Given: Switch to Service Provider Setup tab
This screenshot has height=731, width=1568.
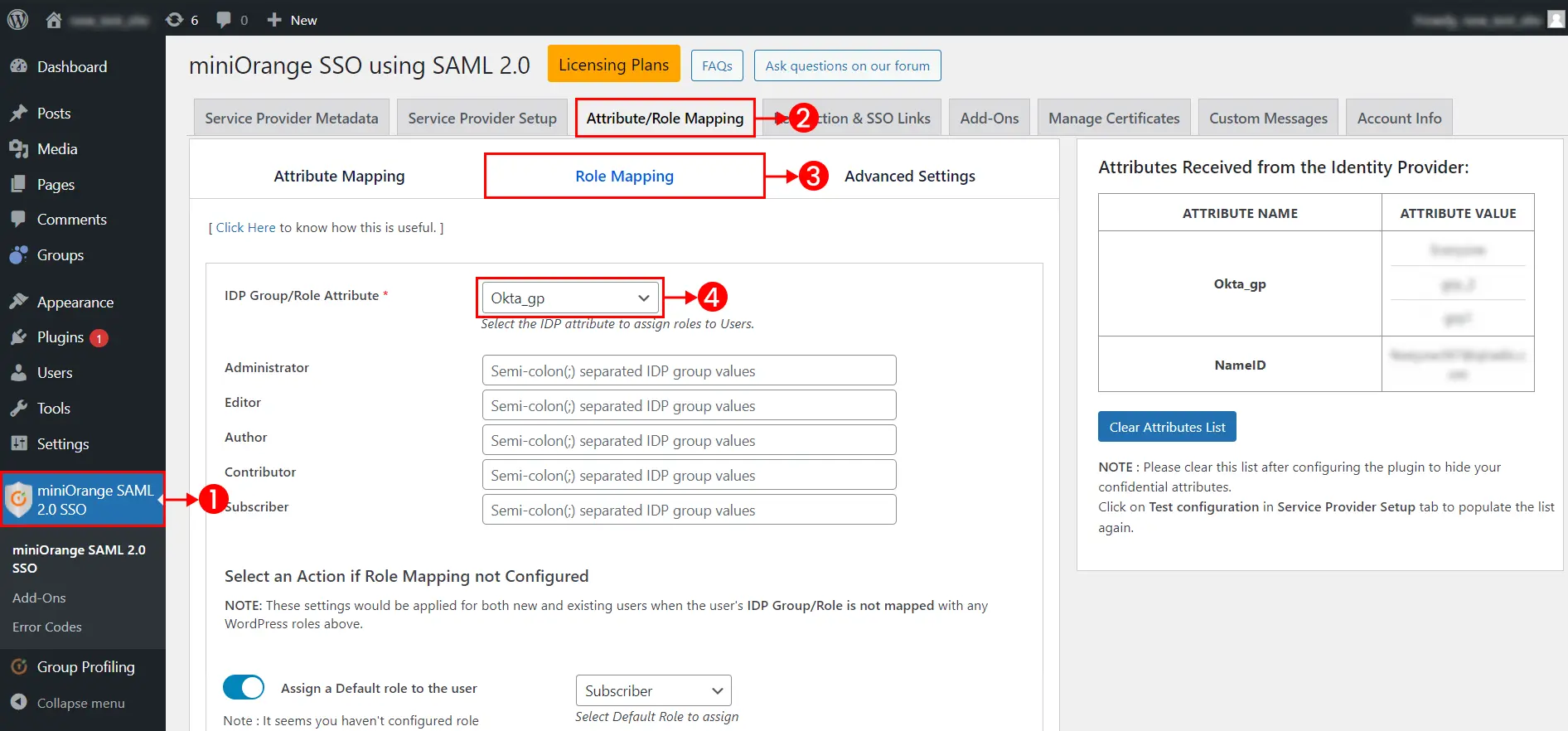Looking at the screenshot, I should pos(482,118).
